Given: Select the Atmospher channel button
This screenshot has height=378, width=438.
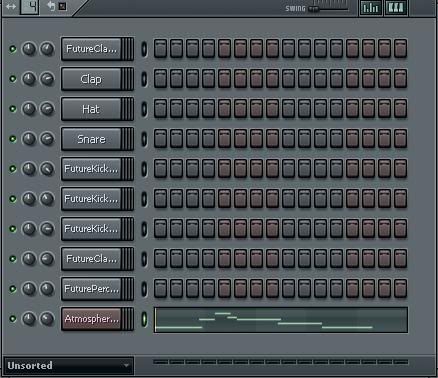Looking at the screenshot, I should [x=91, y=319].
